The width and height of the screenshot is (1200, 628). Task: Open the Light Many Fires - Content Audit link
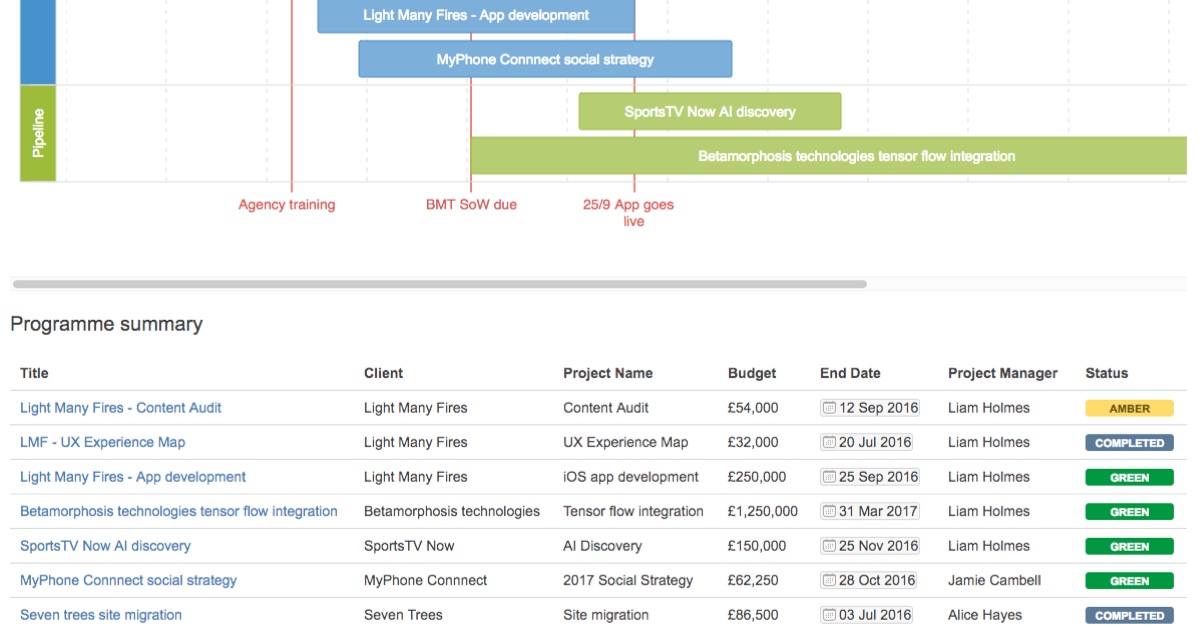point(120,407)
